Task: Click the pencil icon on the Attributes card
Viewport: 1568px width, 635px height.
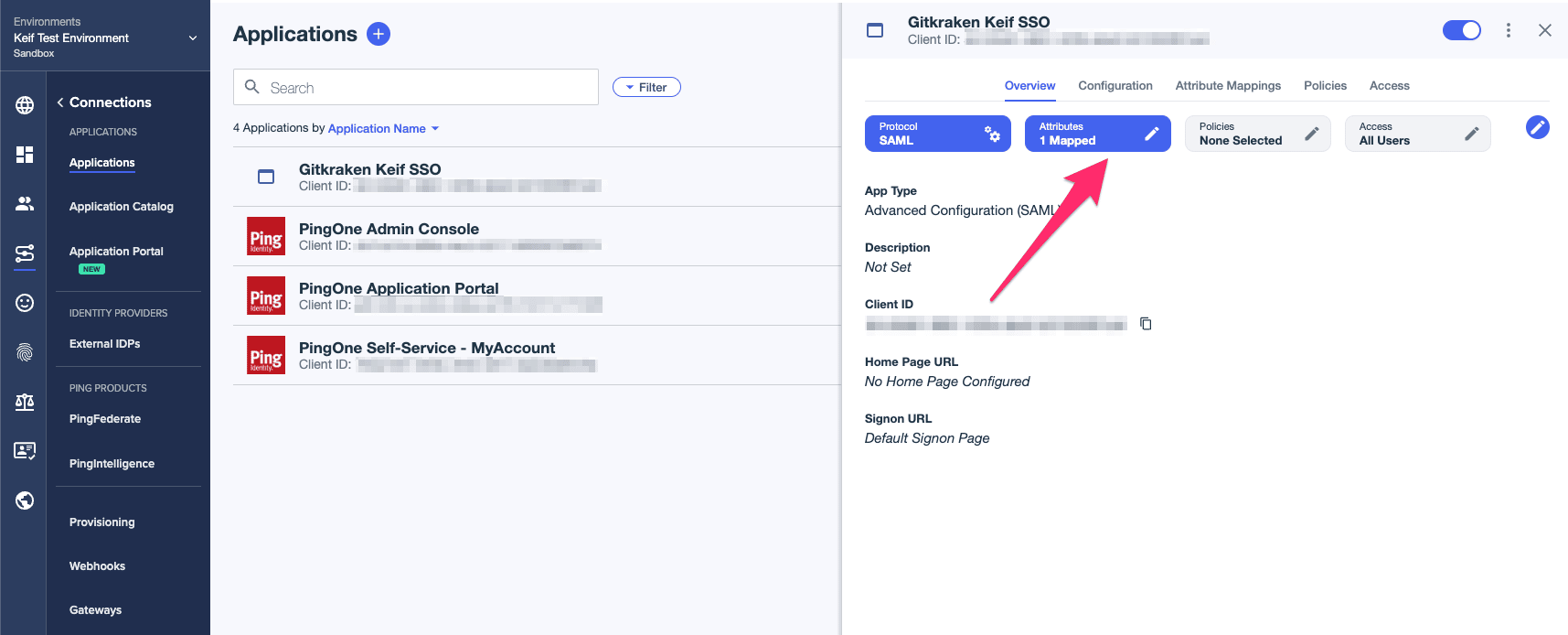Action: [1152, 134]
